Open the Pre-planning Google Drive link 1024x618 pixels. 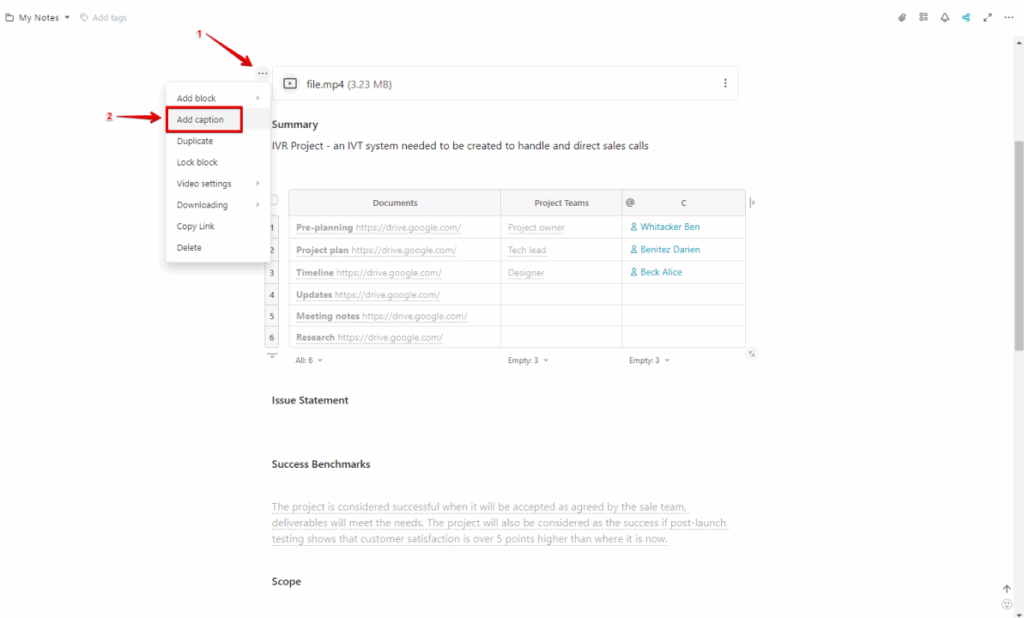point(408,228)
